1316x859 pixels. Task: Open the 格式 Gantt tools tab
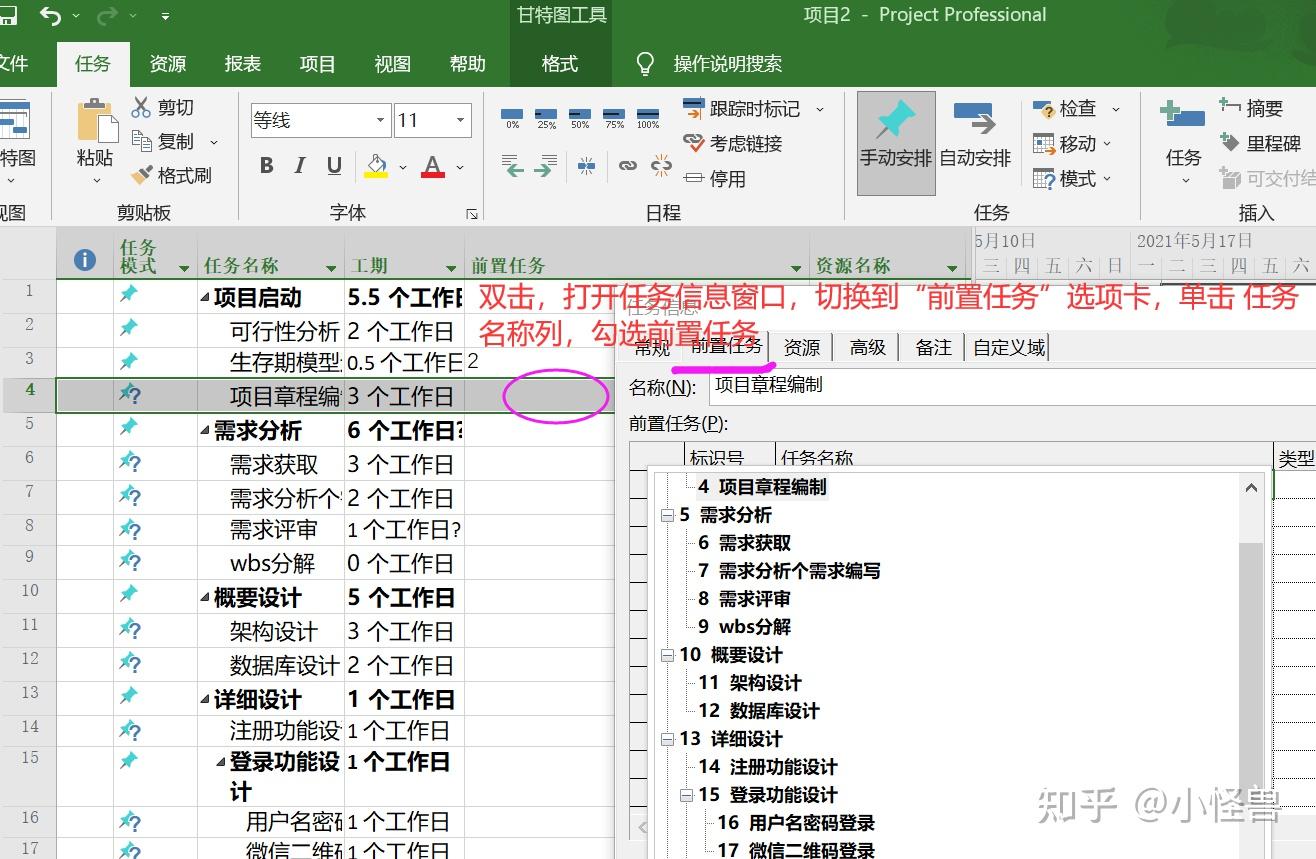[560, 63]
